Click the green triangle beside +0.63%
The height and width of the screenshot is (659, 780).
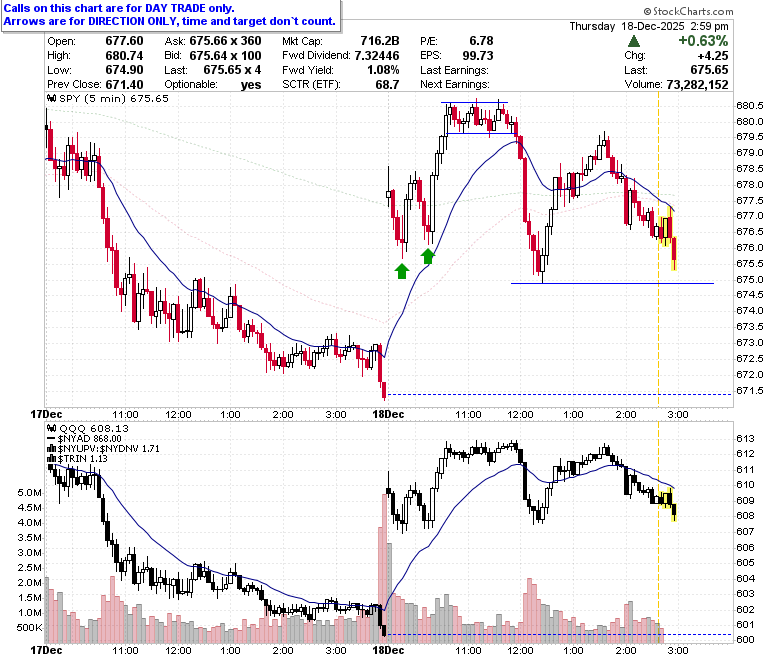pos(634,41)
